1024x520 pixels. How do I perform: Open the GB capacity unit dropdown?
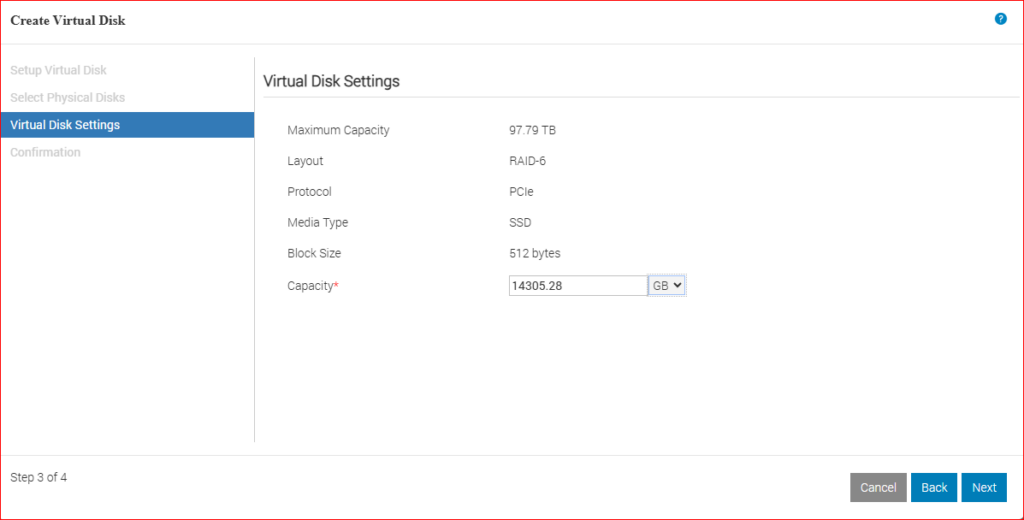point(667,286)
